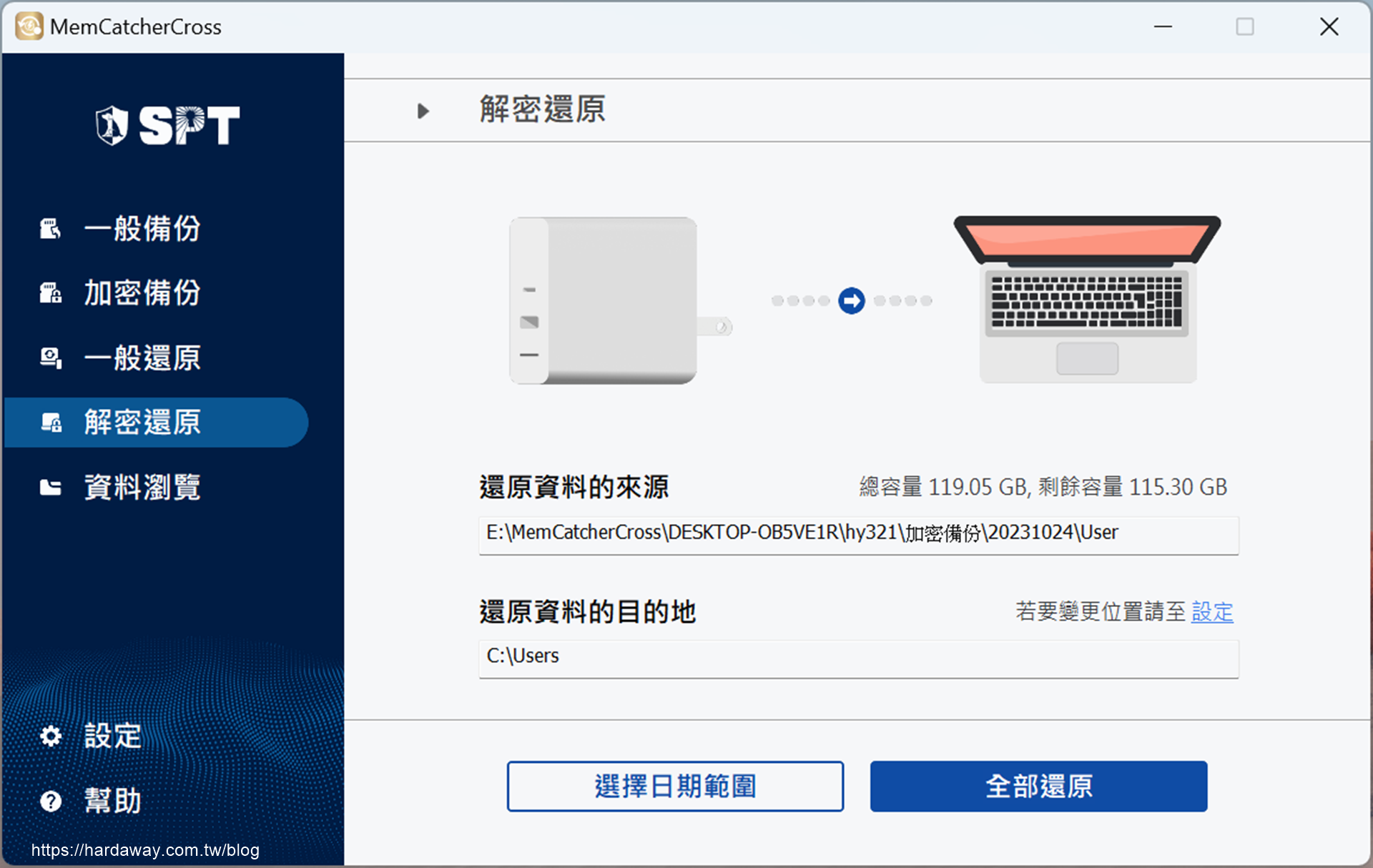1373x868 pixels.
Task: Click the 資料瀏覽 folder icon
Action: click(50, 488)
